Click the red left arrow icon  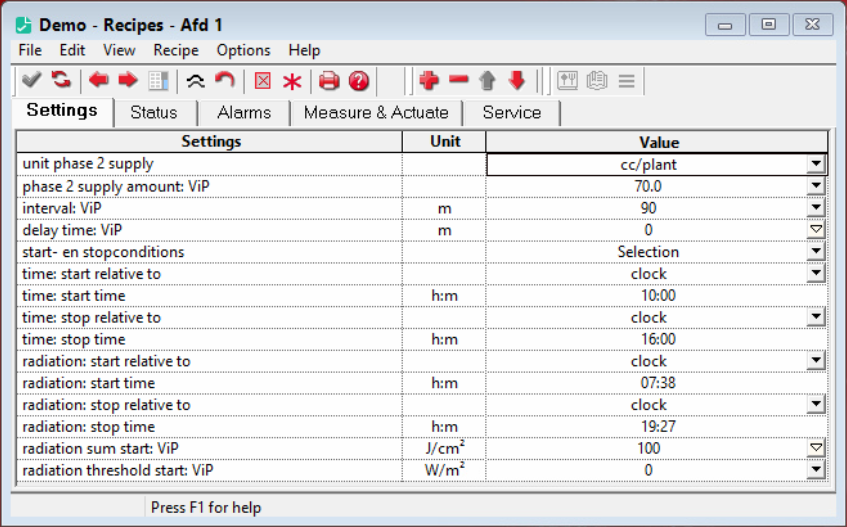[x=98, y=80]
